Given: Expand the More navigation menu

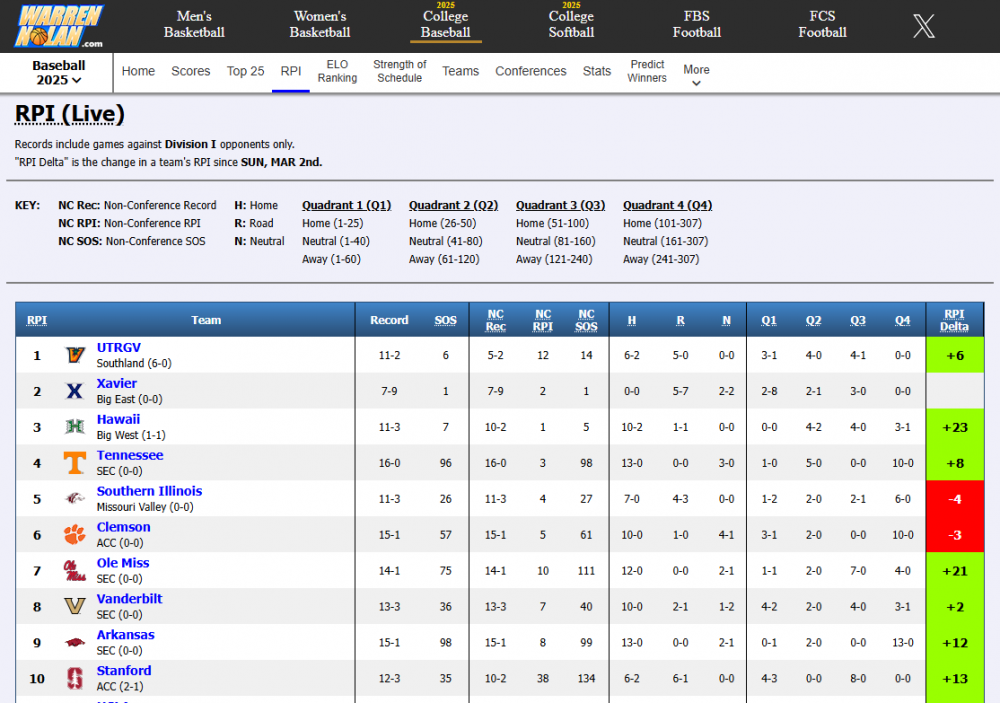Looking at the screenshot, I should coord(696,74).
